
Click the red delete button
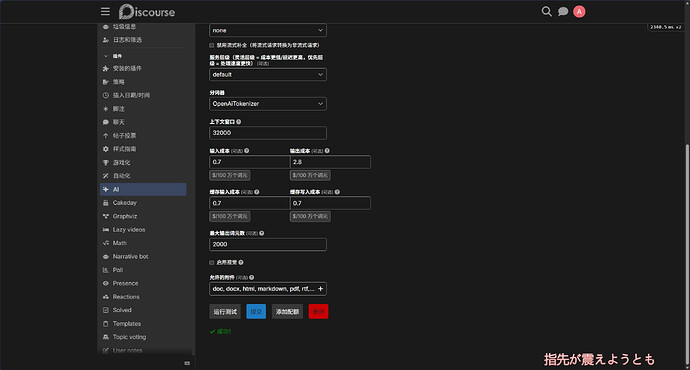tap(319, 311)
